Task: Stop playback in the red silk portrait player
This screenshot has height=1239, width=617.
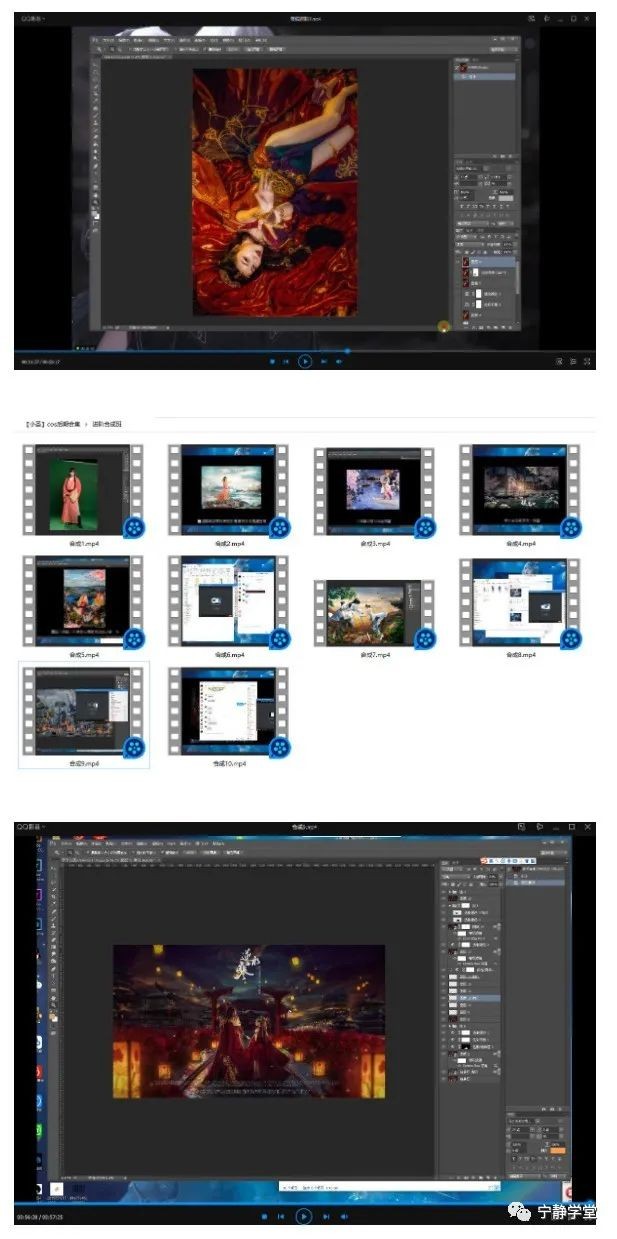Action: pos(272,361)
